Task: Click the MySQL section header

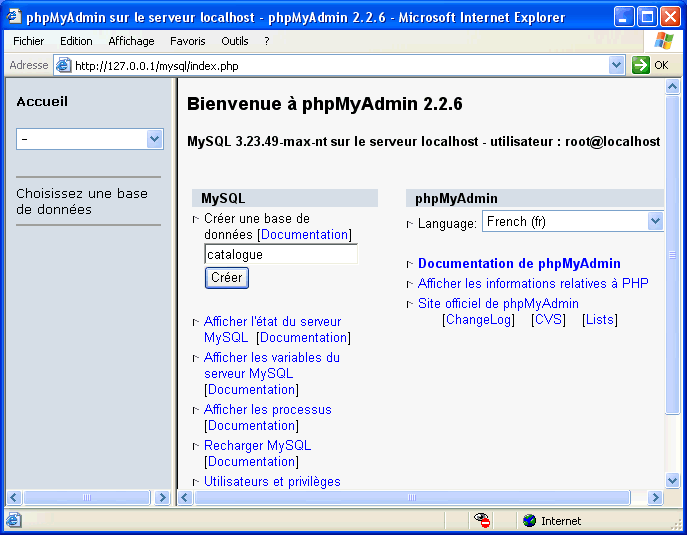Action: coord(285,198)
